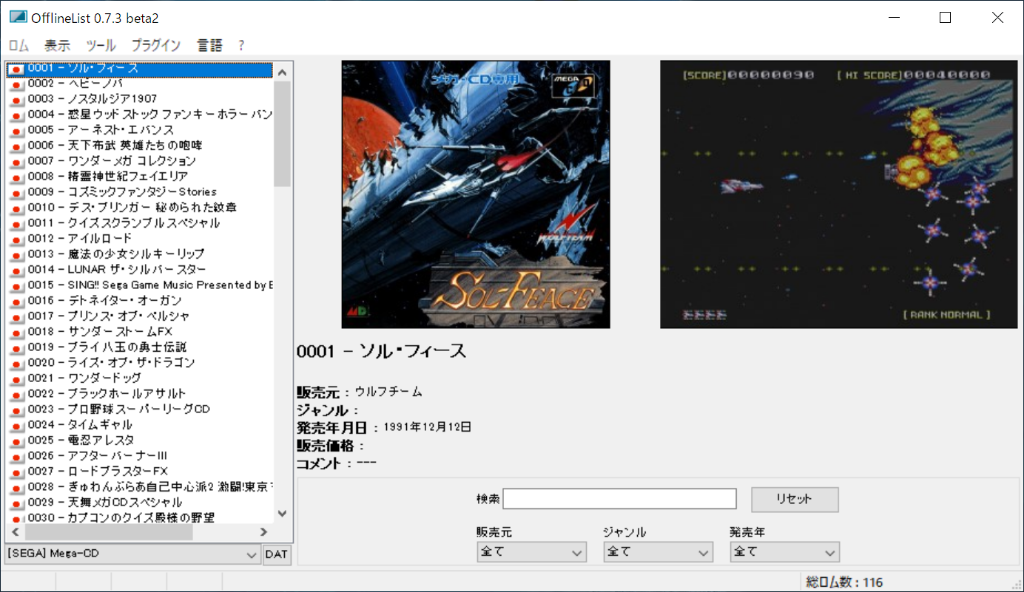Click the red icon beside 0015 SING!!
Viewport: 1024px width, 592px height.
(16, 286)
